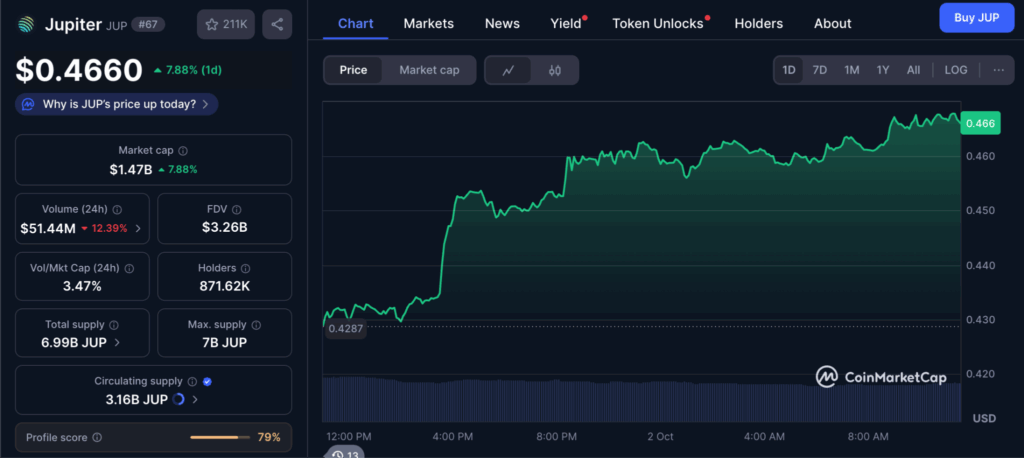The width and height of the screenshot is (1024, 458).
Task: Toggle LOG scale on the chart
Action: pos(956,70)
